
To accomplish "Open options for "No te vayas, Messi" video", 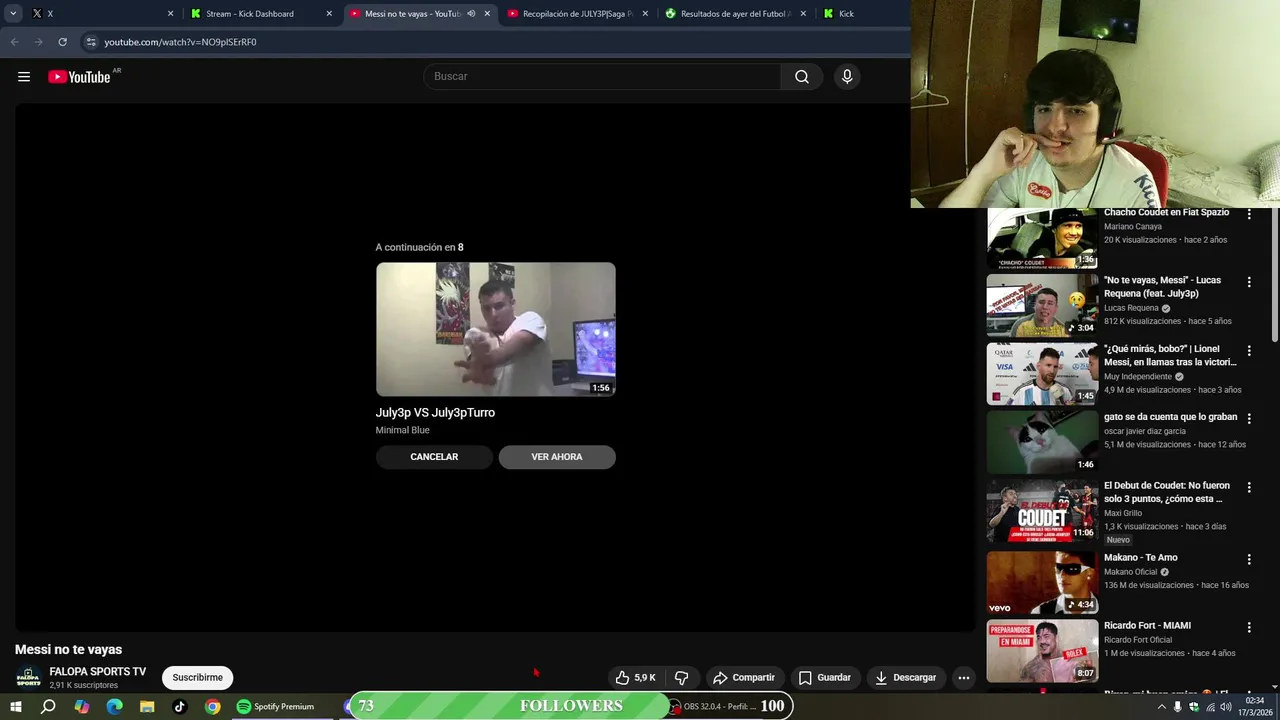I will click(1249, 282).
